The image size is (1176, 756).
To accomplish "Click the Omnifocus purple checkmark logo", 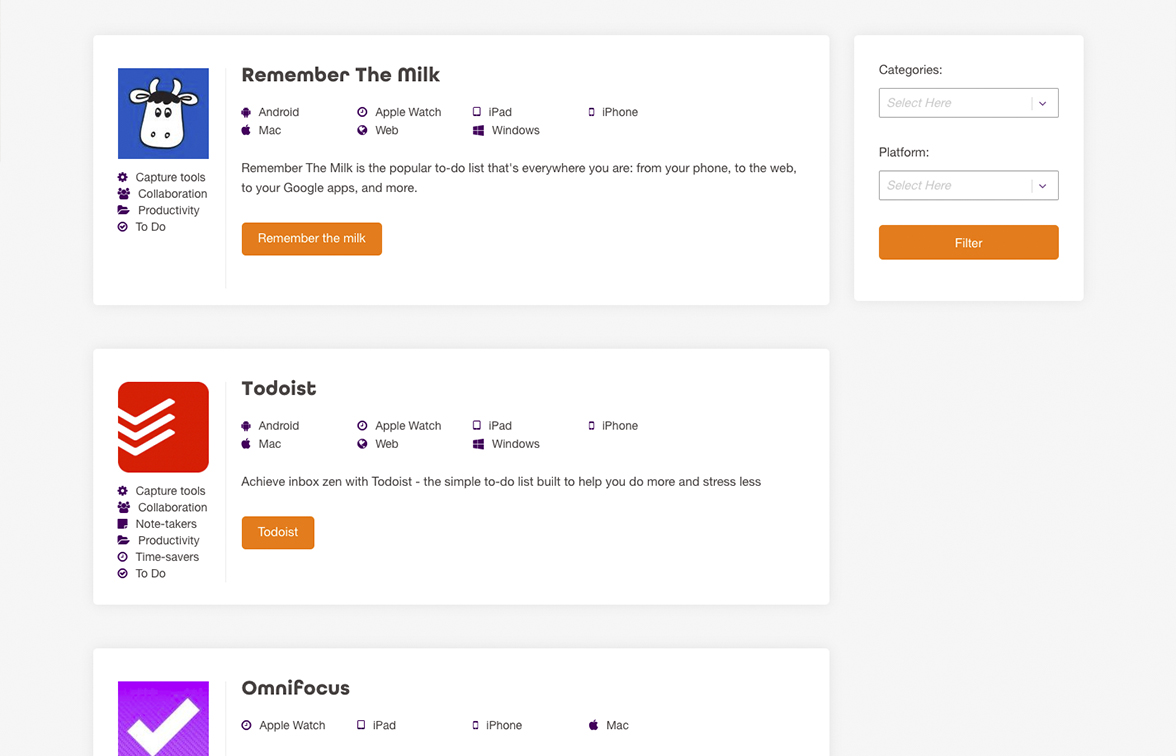I will tap(163, 718).
